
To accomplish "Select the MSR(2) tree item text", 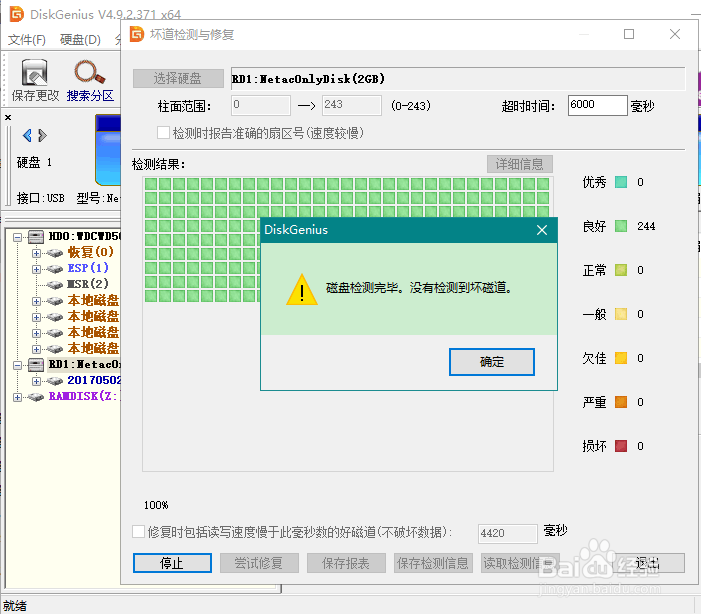I will (88, 284).
